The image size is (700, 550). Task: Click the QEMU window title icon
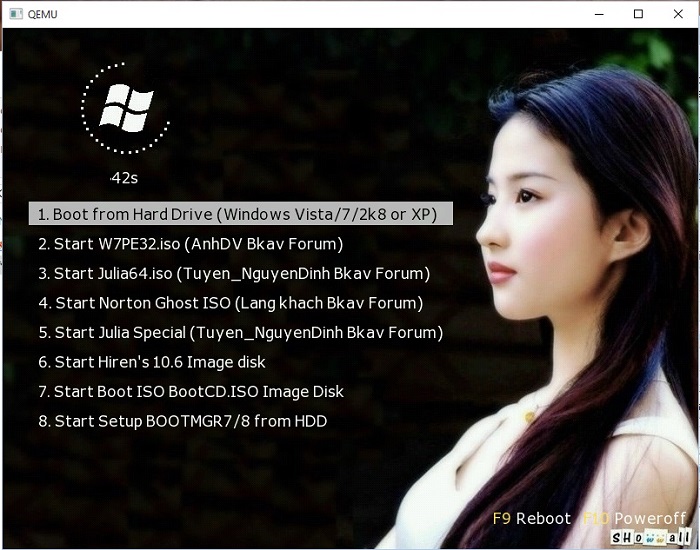coord(16,14)
